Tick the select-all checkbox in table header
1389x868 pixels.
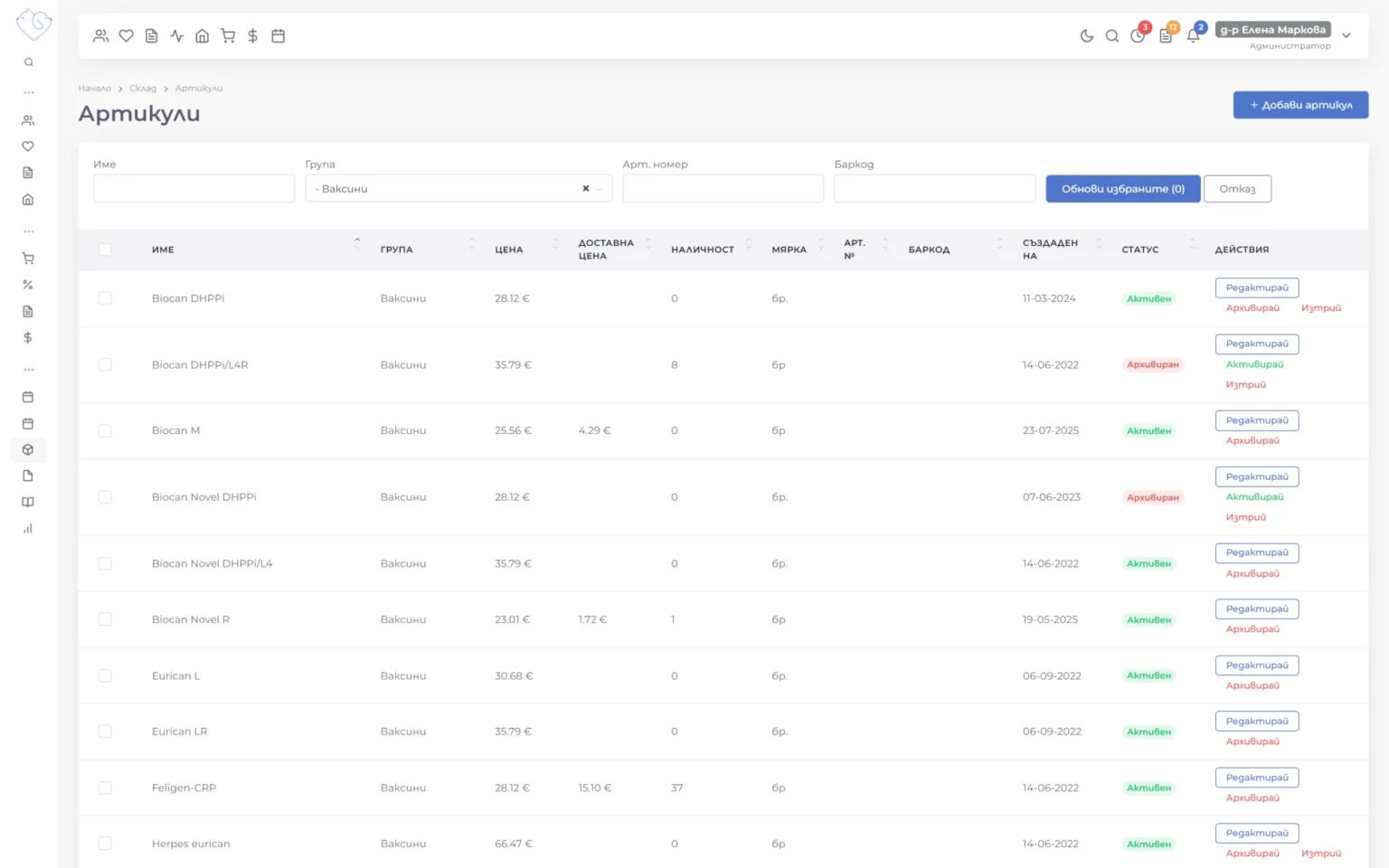point(105,250)
